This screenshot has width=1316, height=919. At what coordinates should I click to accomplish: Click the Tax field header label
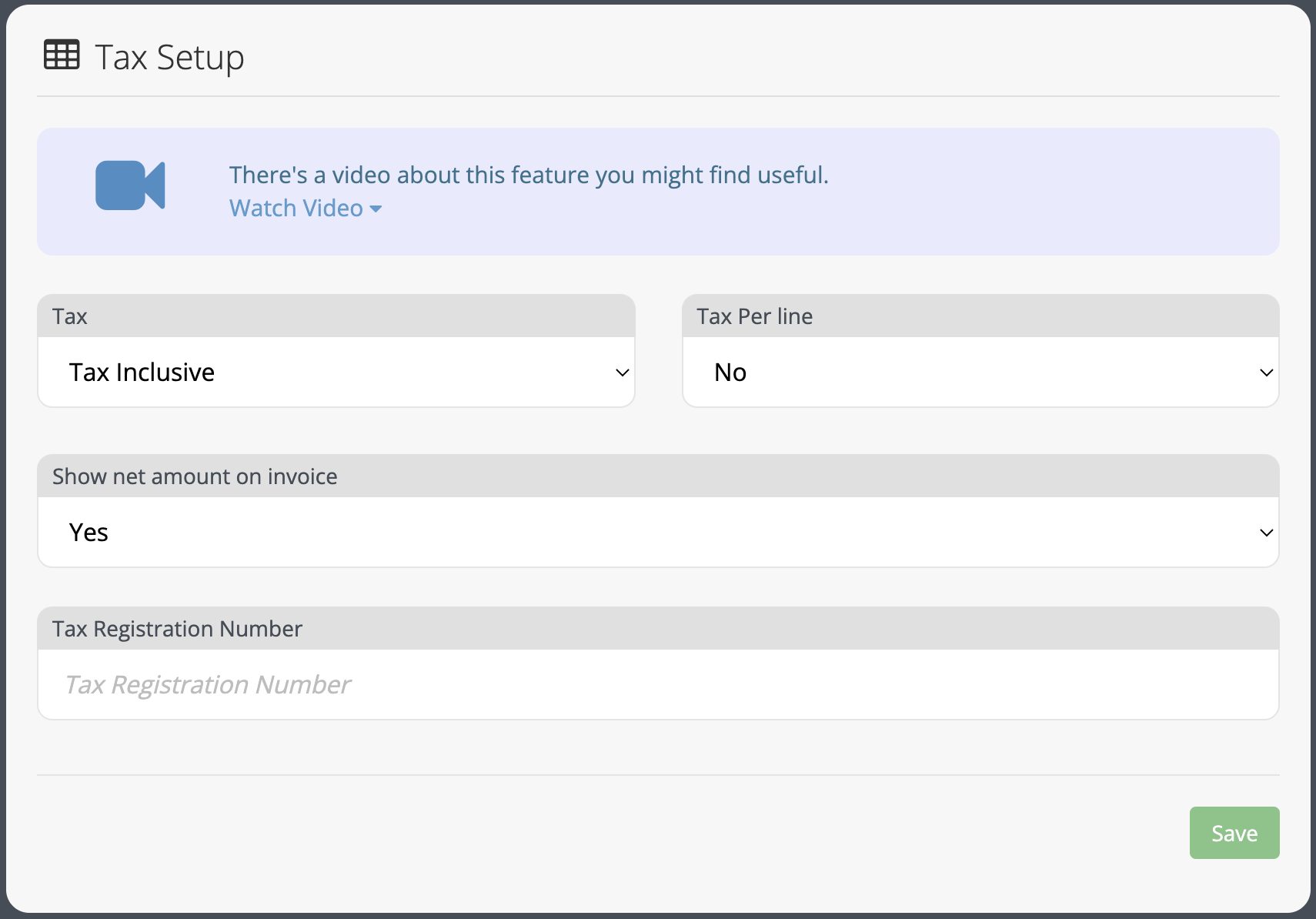pos(70,316)
